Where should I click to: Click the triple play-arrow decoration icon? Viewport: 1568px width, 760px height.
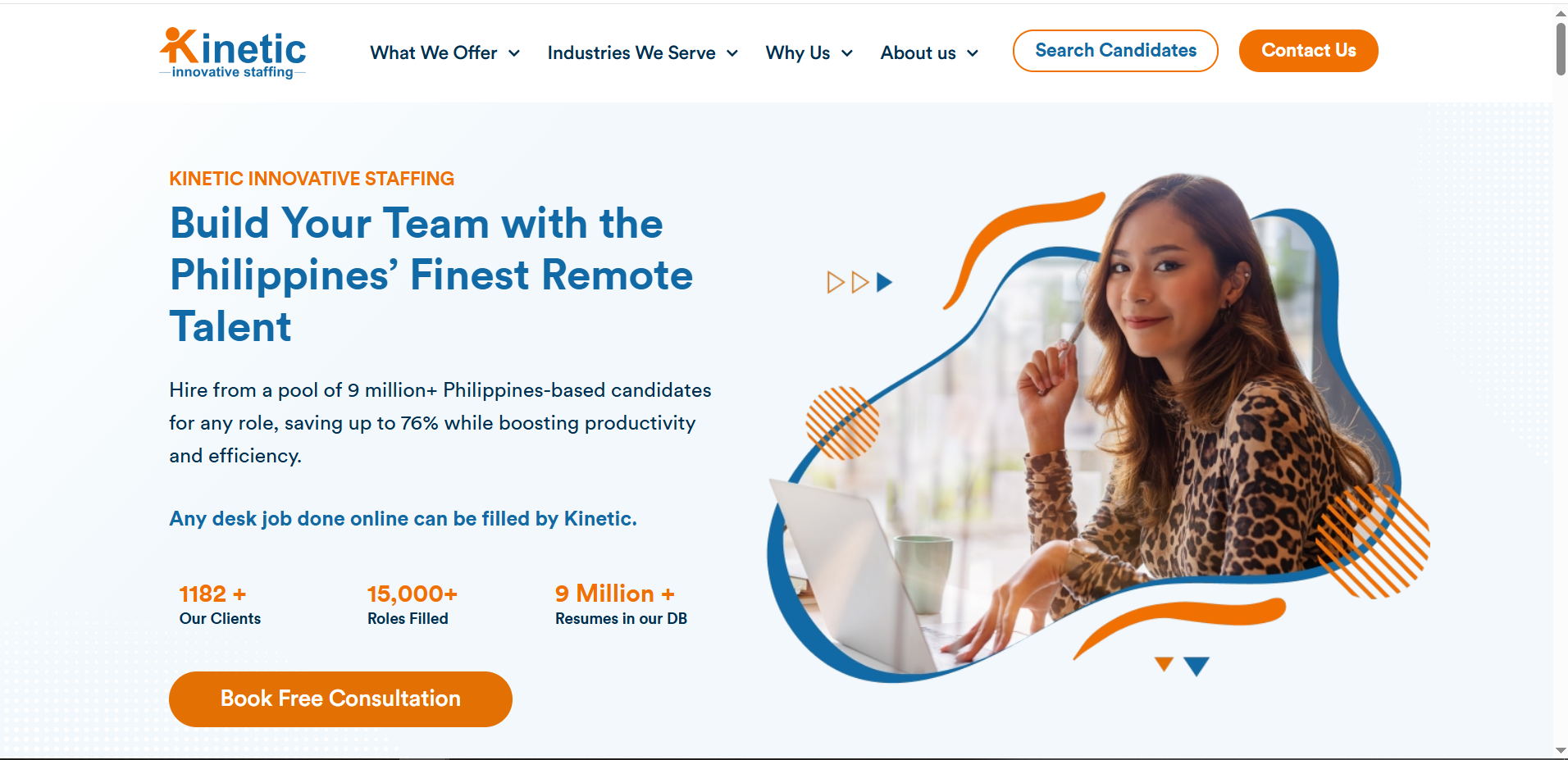859,283
